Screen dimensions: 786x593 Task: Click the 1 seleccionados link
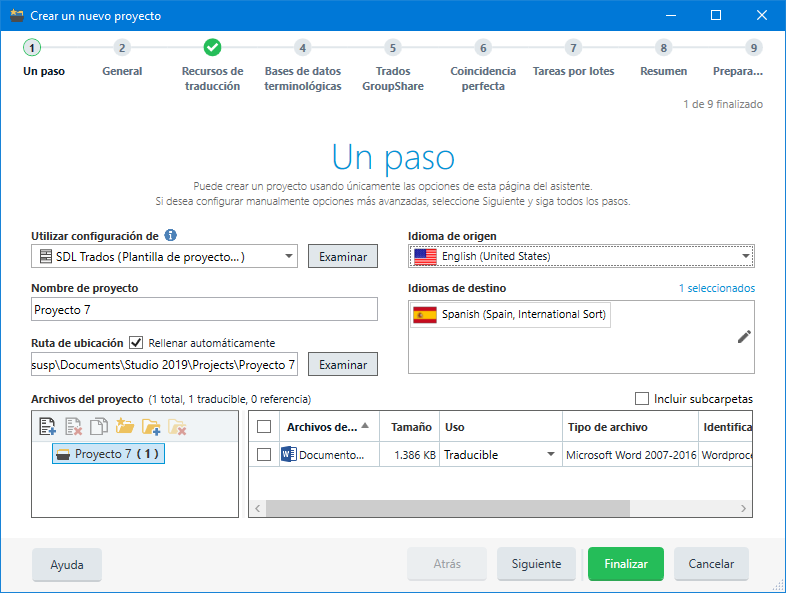click(x=717, y=288)
